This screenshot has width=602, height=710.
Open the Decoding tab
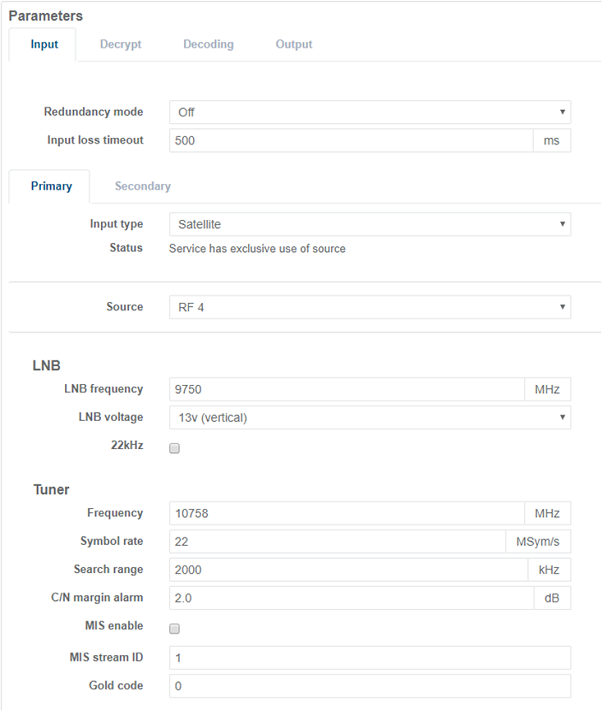[208, 45]
